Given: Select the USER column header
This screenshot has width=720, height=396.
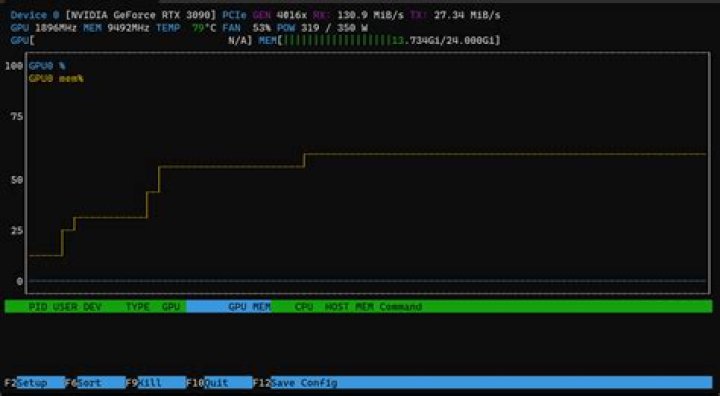Looking at the screenshot, I should point(65,306).
